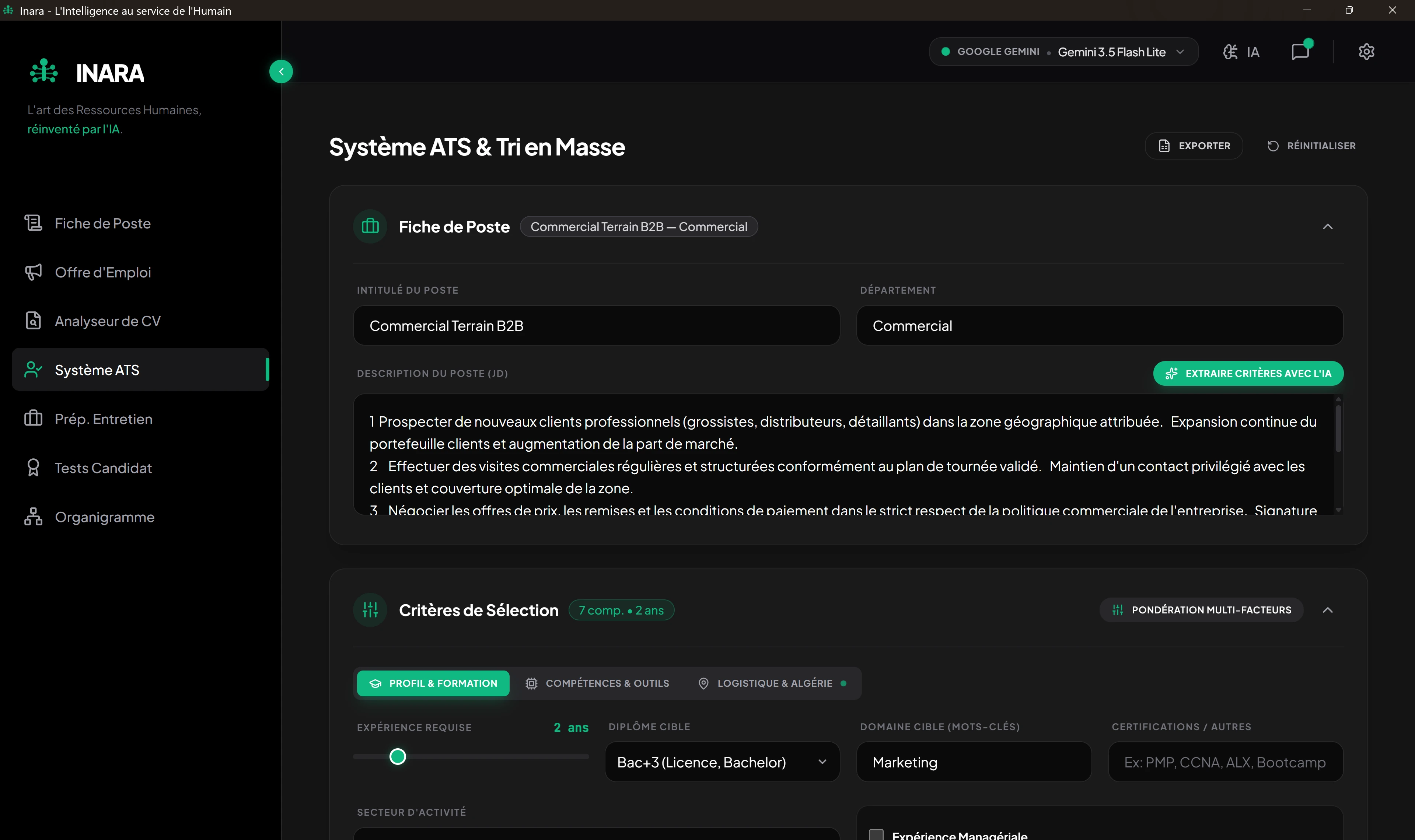Click the 'Système ATS & Tri en Masse' heading
The width and height of the screenshot is (1415, 840).
(x=477, y=147)
